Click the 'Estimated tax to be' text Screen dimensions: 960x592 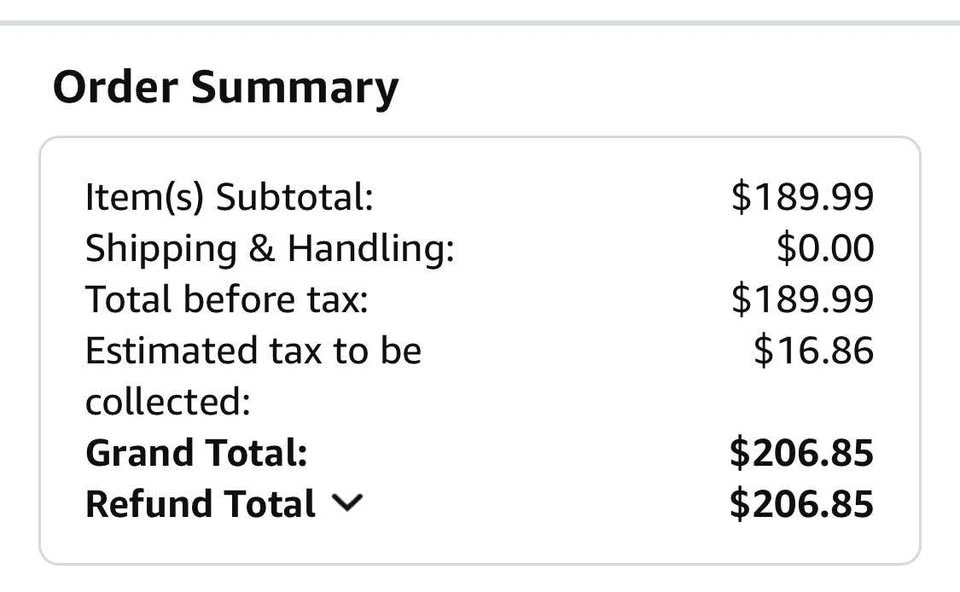point(253,351)
